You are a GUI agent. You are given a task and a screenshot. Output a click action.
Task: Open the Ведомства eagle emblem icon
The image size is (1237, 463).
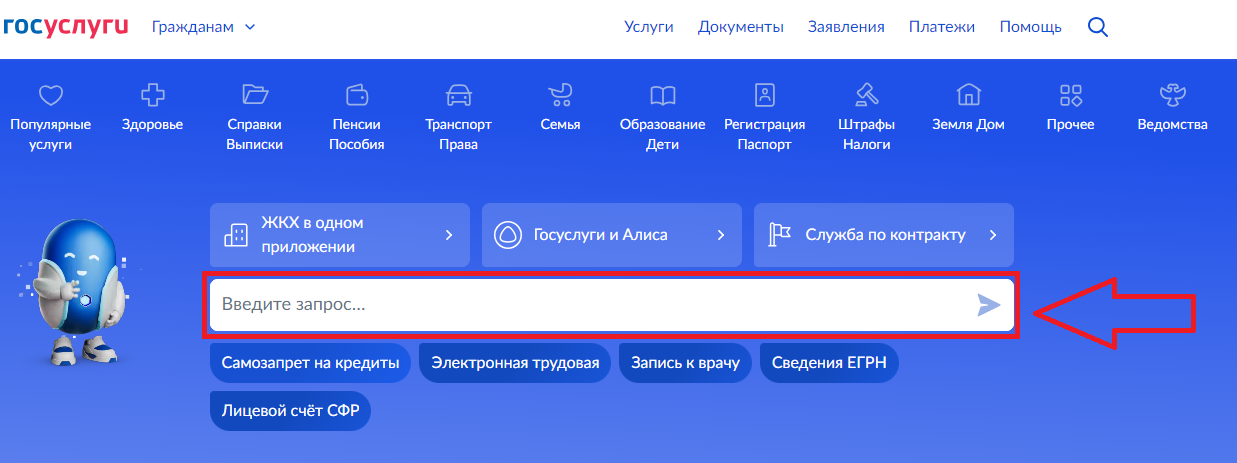[x=1172, y=95]
